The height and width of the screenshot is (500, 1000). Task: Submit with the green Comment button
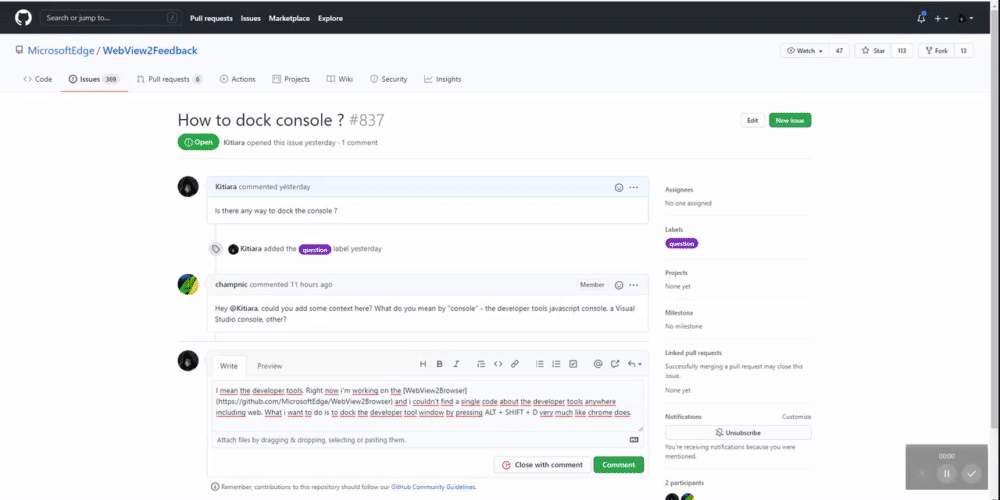(619, 465)
